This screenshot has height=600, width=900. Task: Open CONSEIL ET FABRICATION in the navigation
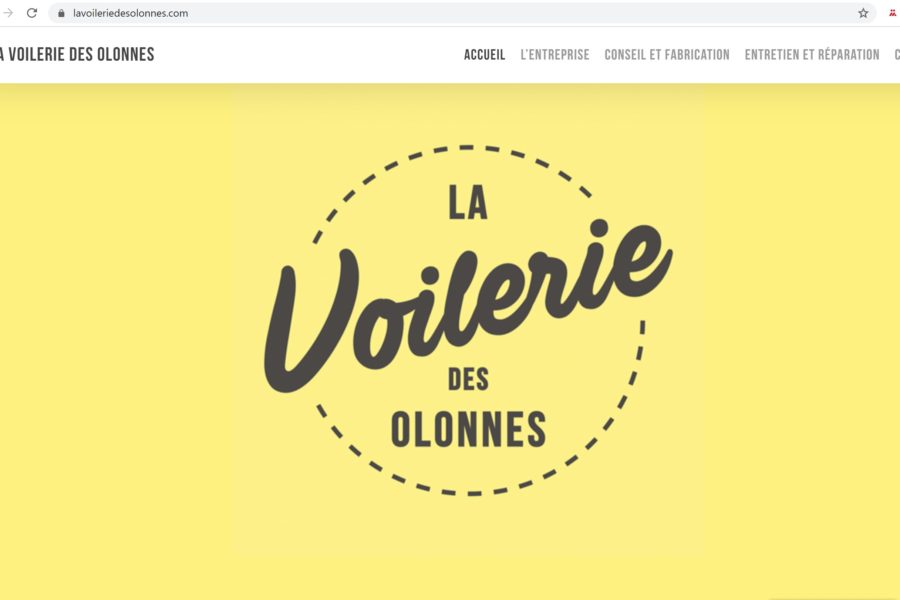coord(667,55)
